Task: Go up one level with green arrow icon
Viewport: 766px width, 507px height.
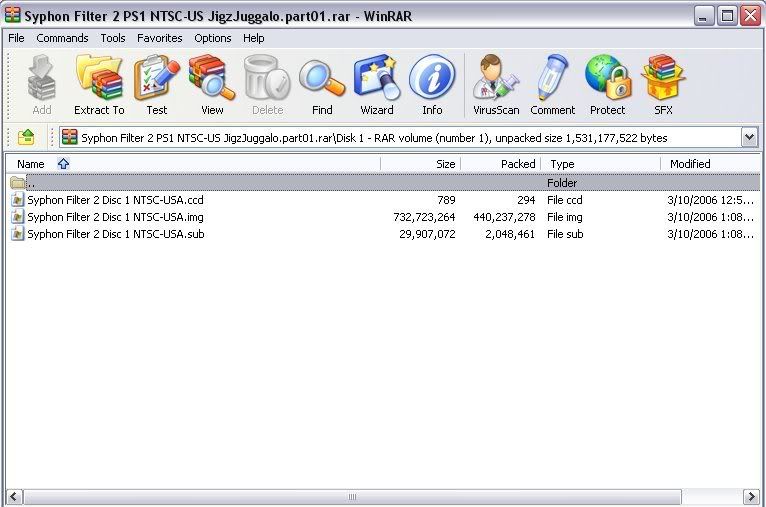Action: tap(26, 138)
